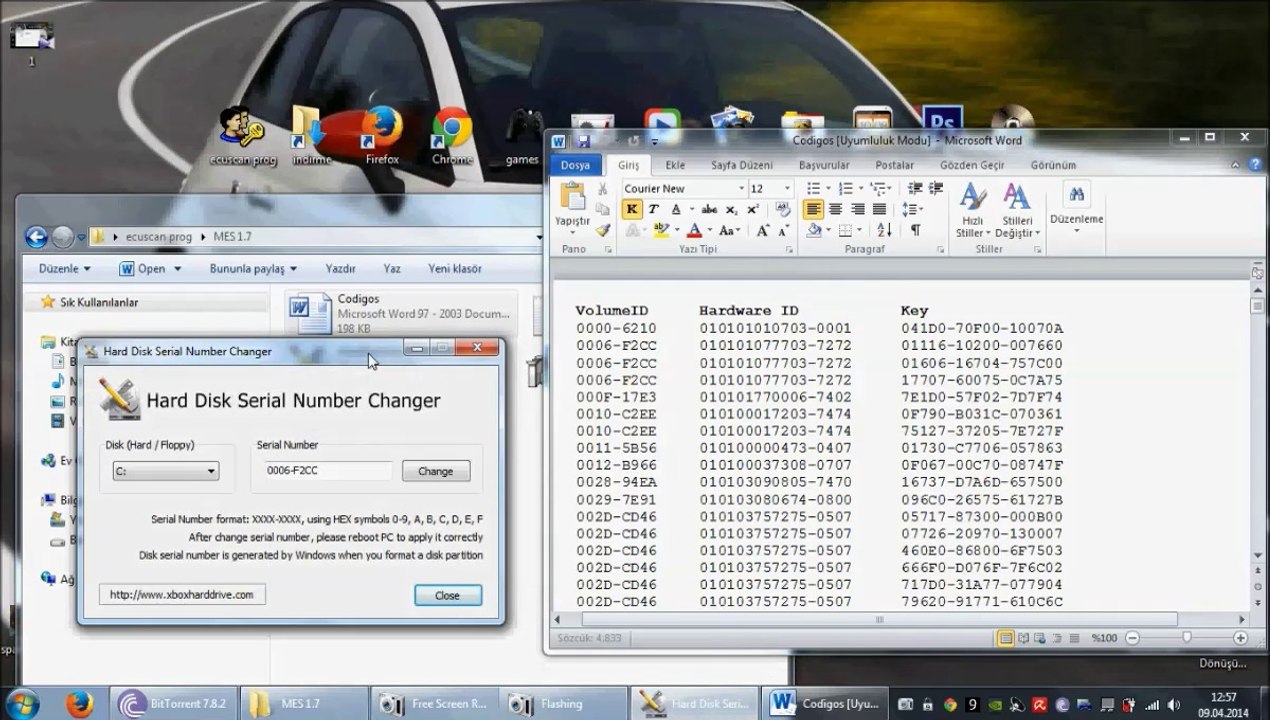Open the borders dropdown arrow
This screenshot has width=1270, height=720.
click(861, 230)
